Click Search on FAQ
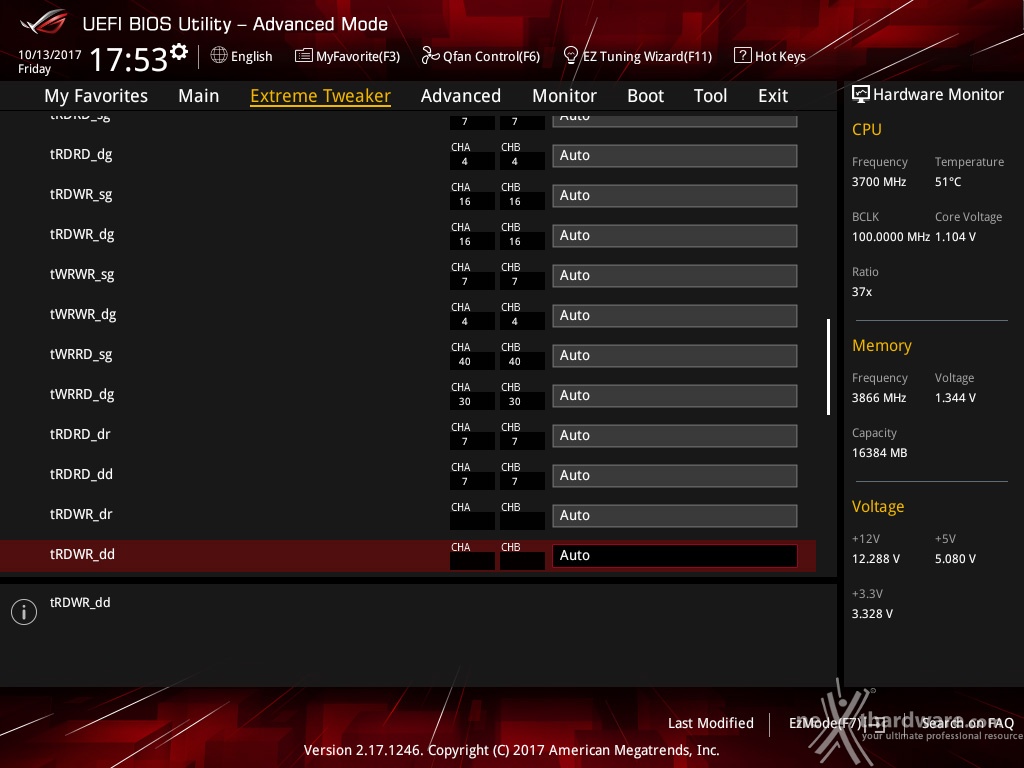Image resolution: width=1024 pixels, height=768 pixels. pos(967,723)
